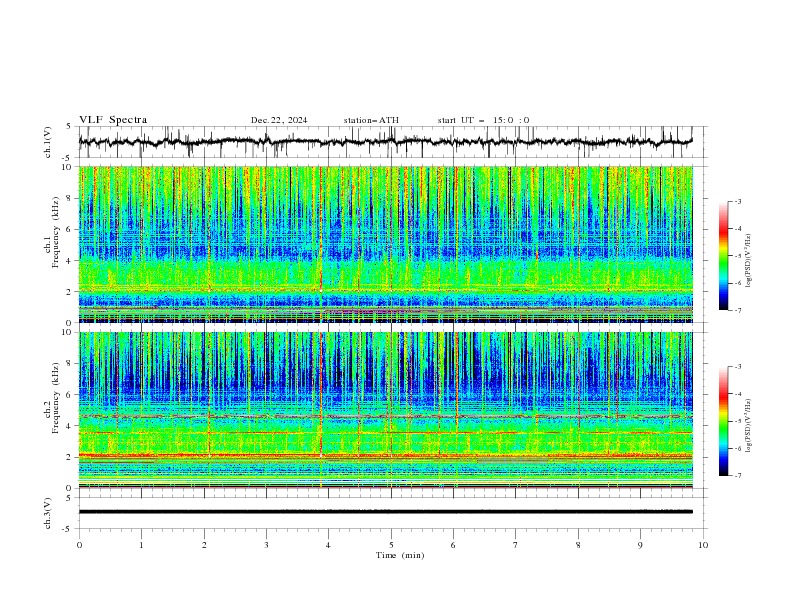Click the "-3" tick on ch.2 colorbar
This screenshot has height=612, width=792.
click(738, 367)
